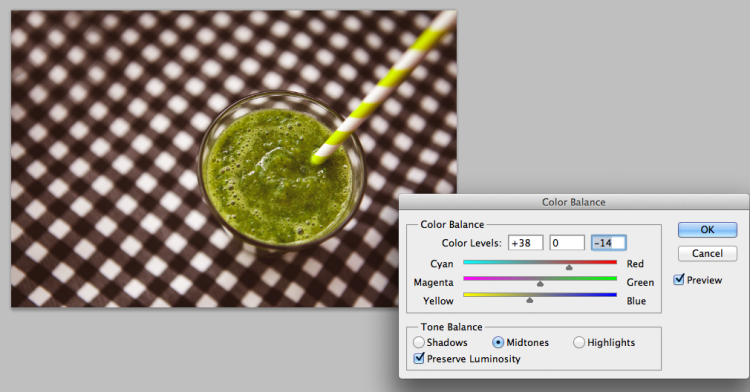750x392 pixels.
Task: Click the Cyan-Red slider handle
Action: coord(569,268)
